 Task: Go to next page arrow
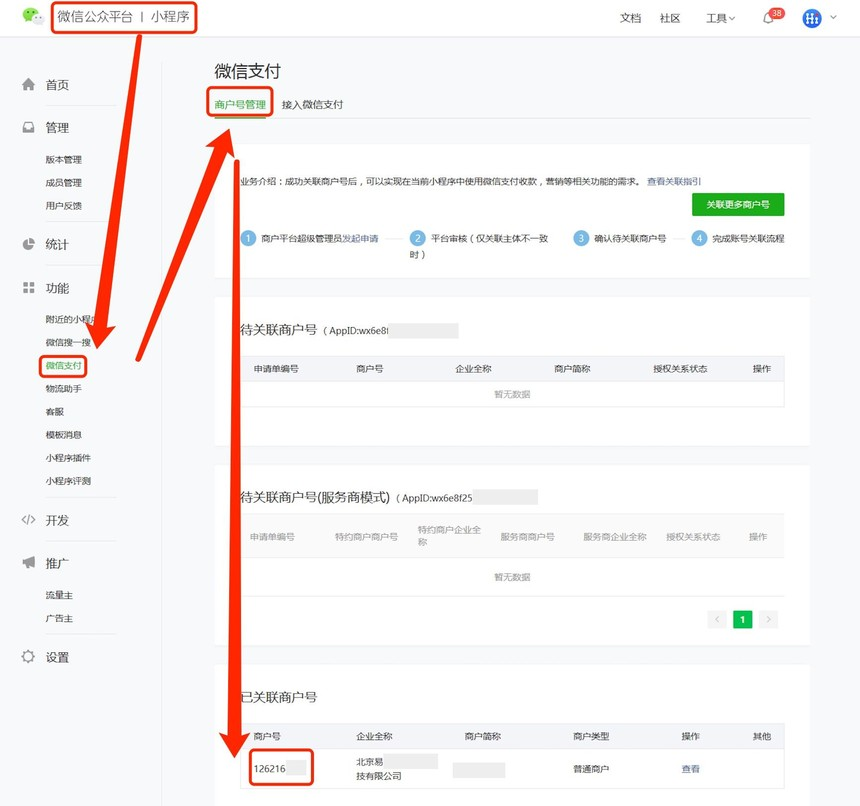768,620
